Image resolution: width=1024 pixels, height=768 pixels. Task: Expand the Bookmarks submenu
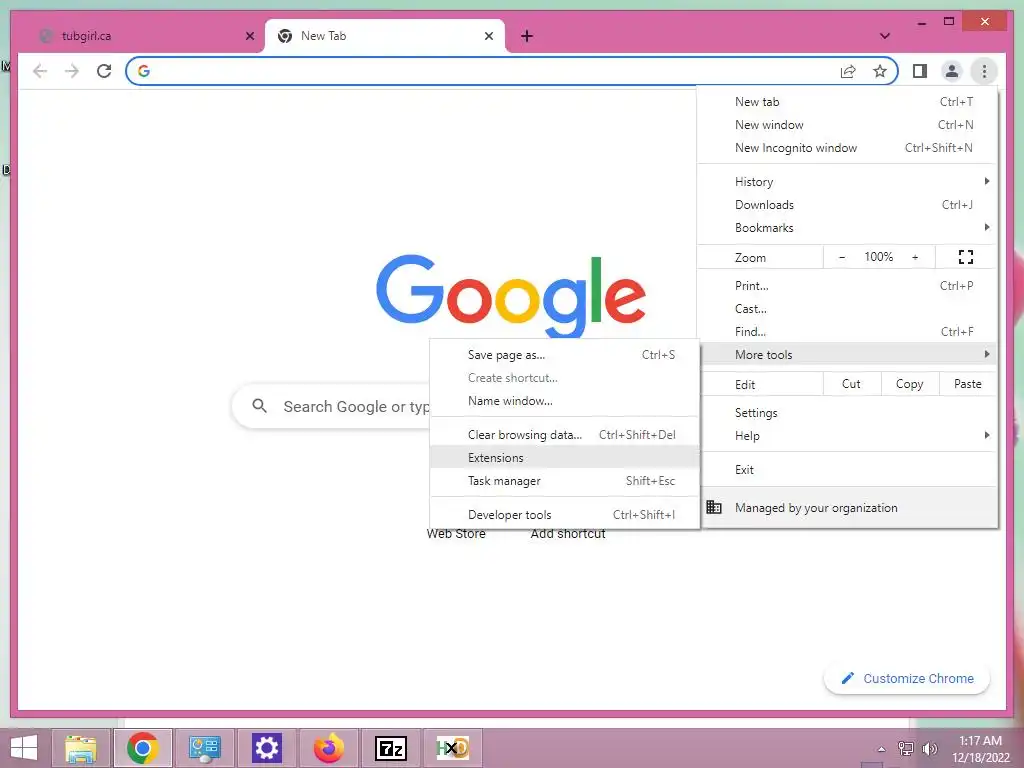click(x=847, y=228)
